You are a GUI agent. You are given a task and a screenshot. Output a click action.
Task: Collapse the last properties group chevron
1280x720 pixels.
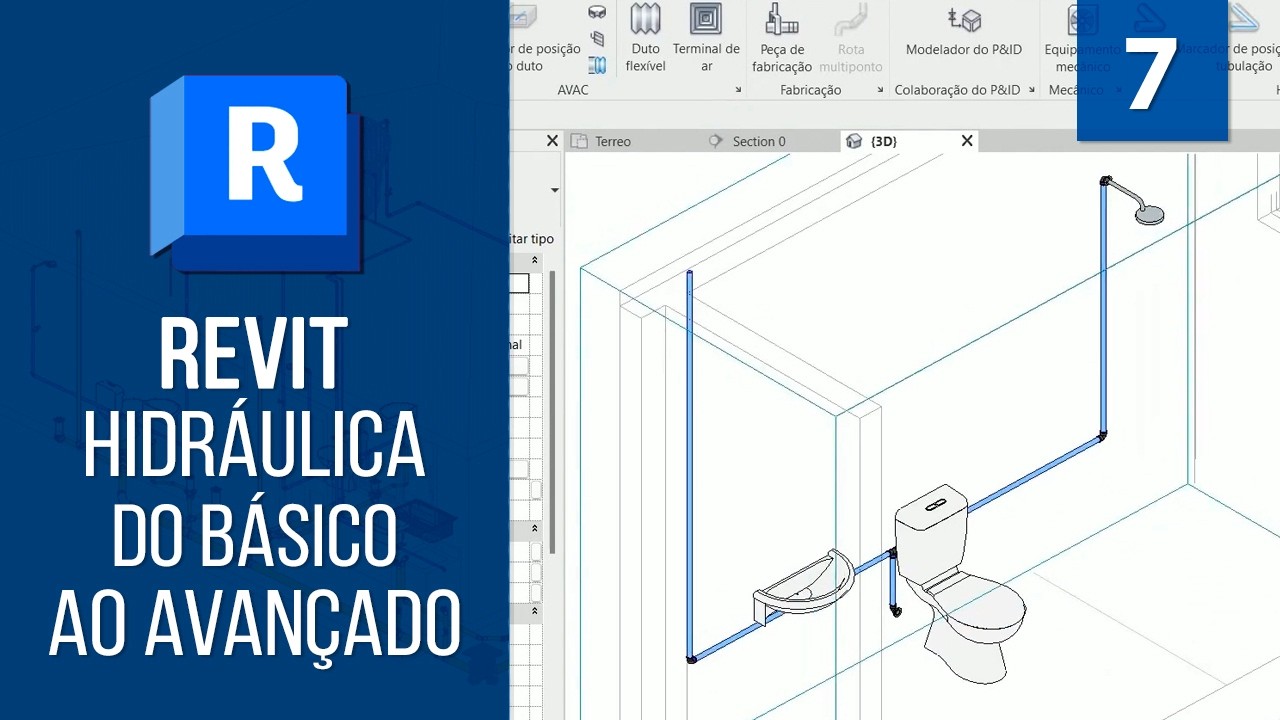(535, 610)
